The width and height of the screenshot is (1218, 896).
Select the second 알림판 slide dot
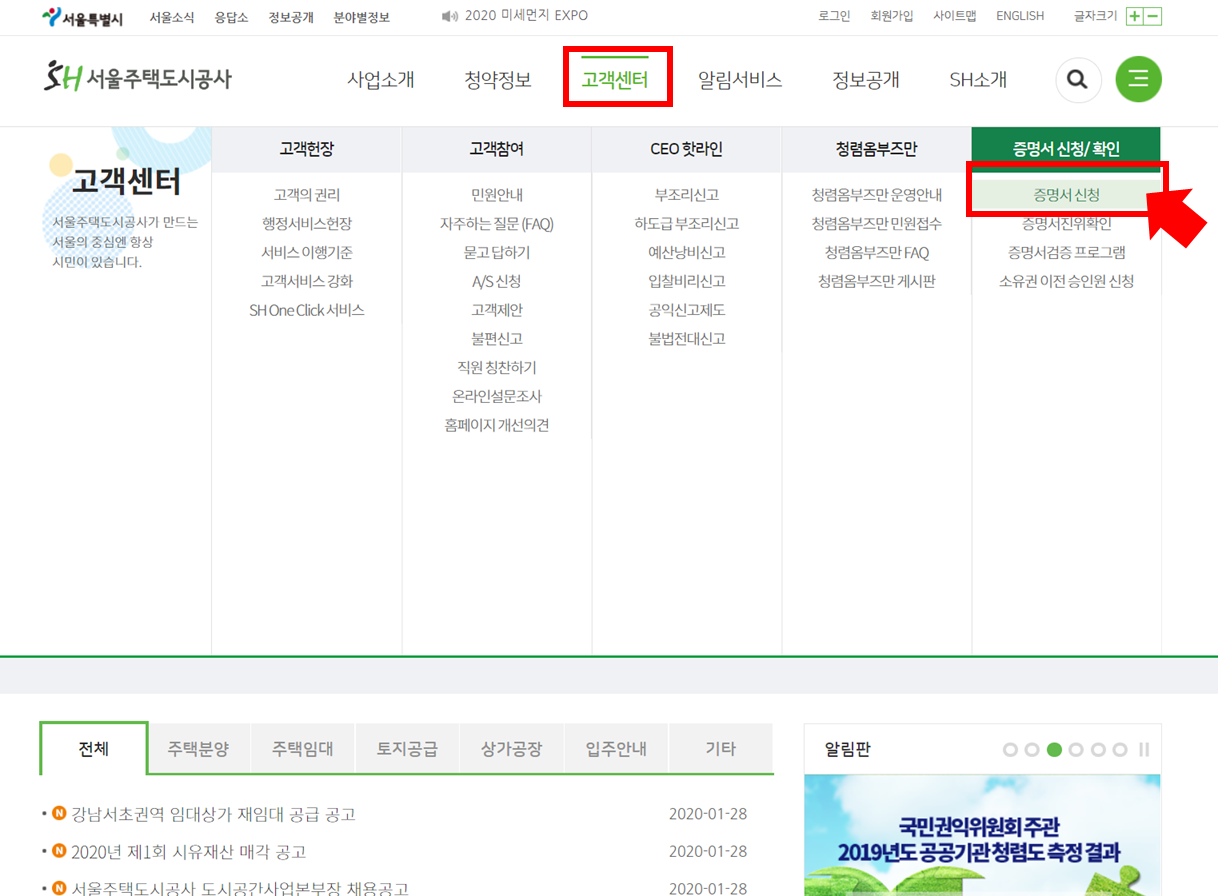point(1032,749)
